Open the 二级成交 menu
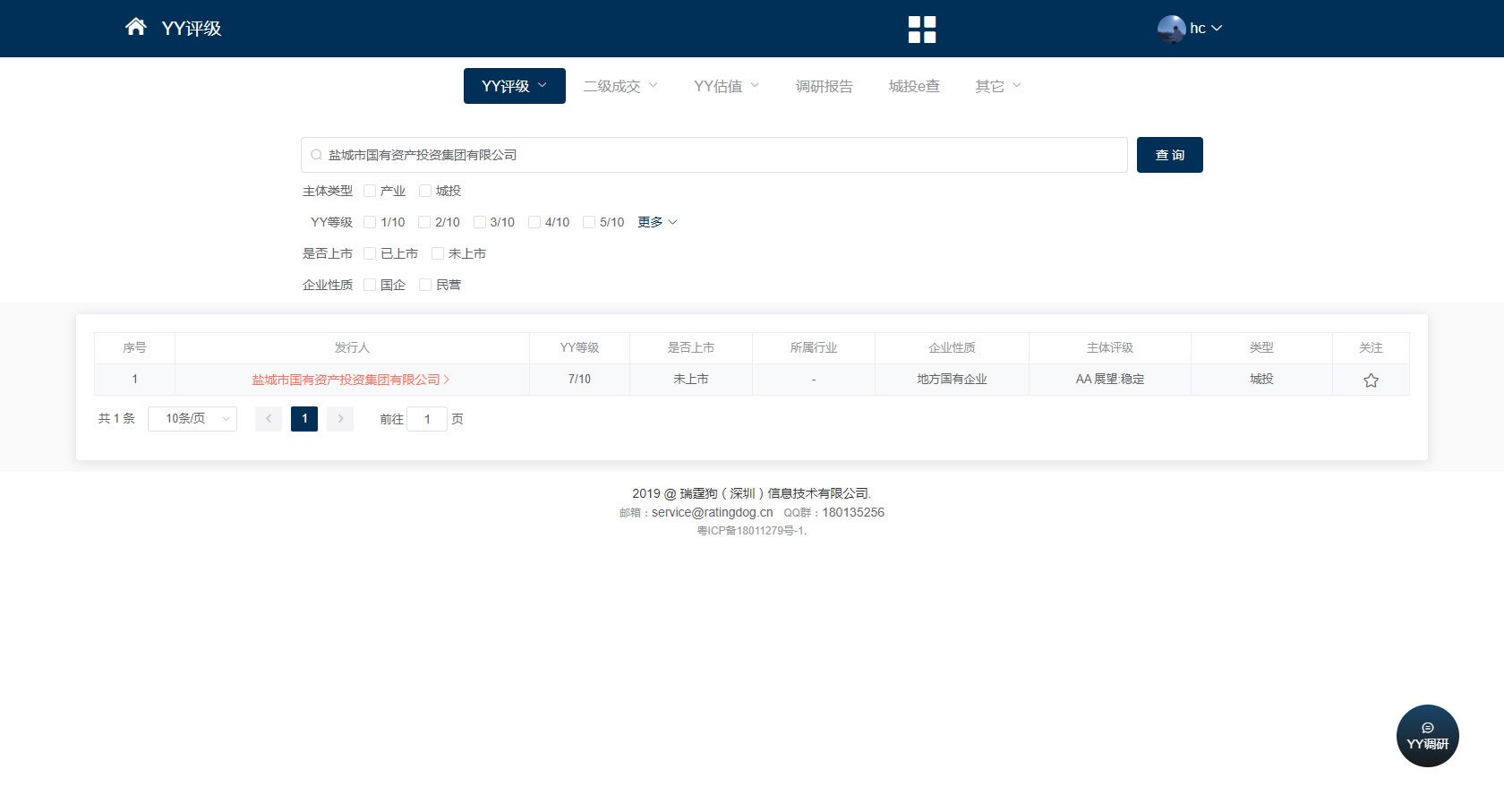Screen dimensions: 1504x812 click(x=620, y=86)
